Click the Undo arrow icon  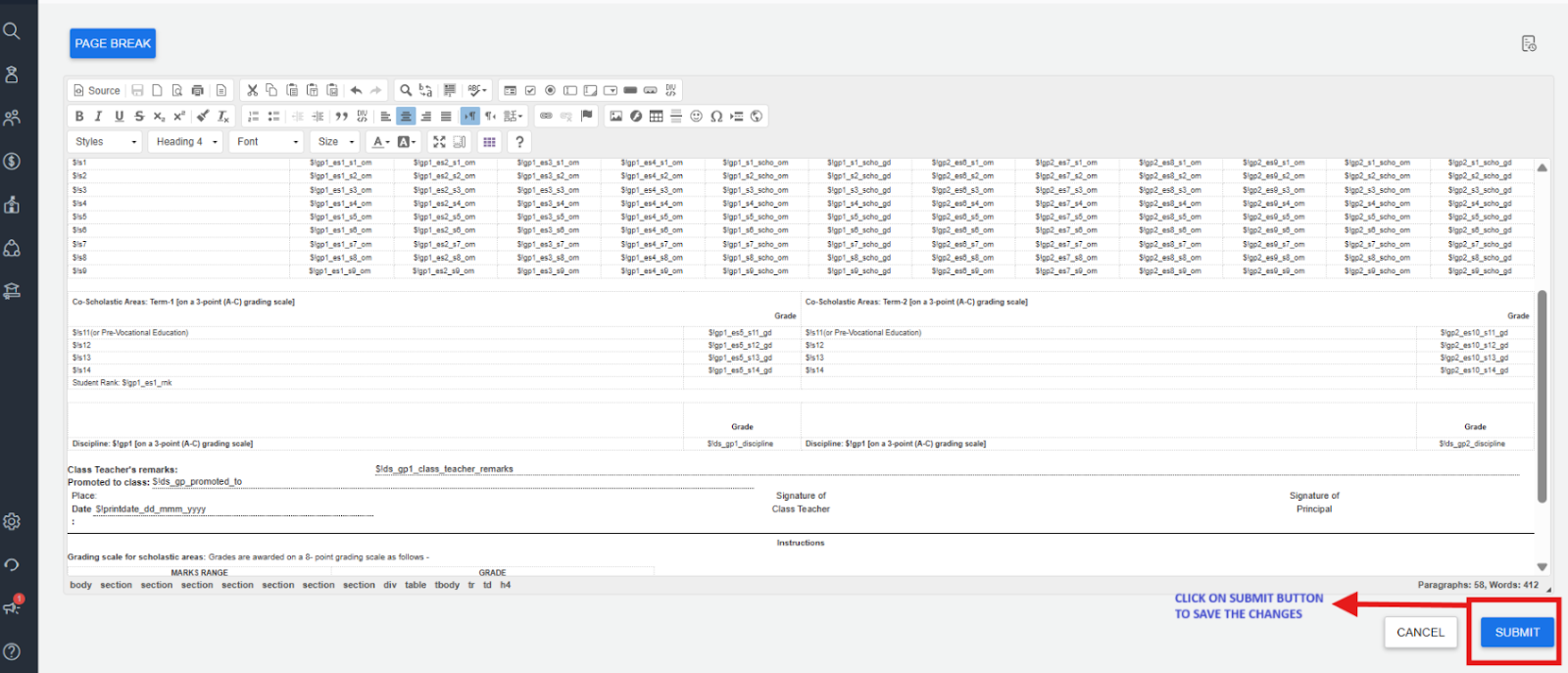pyautogui.click(x=356, y=90)
